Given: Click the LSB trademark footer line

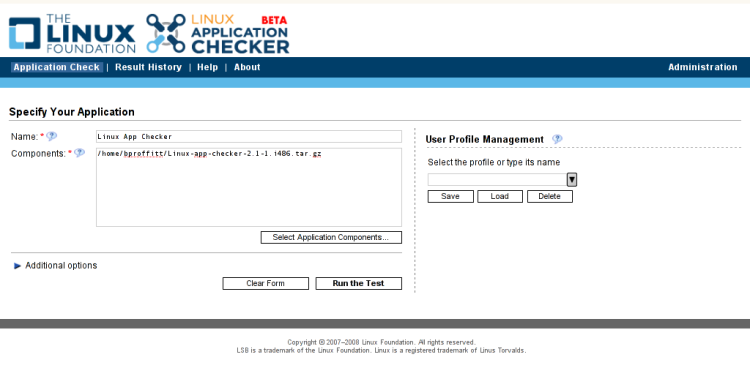Looking at the screenshot, I should tap(381, 350).
